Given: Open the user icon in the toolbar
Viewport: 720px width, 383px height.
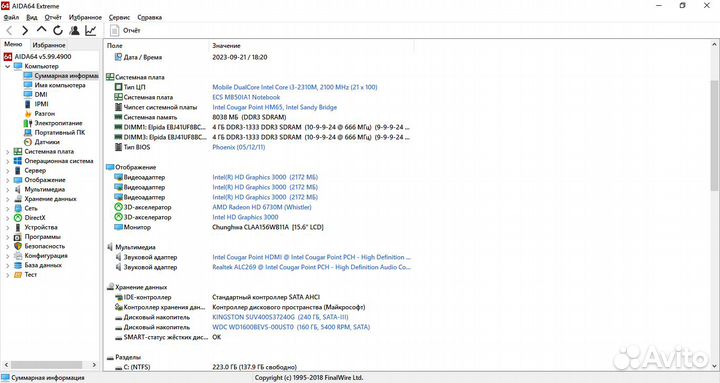Looking at the screenshot, I should (x=74, y=30).
